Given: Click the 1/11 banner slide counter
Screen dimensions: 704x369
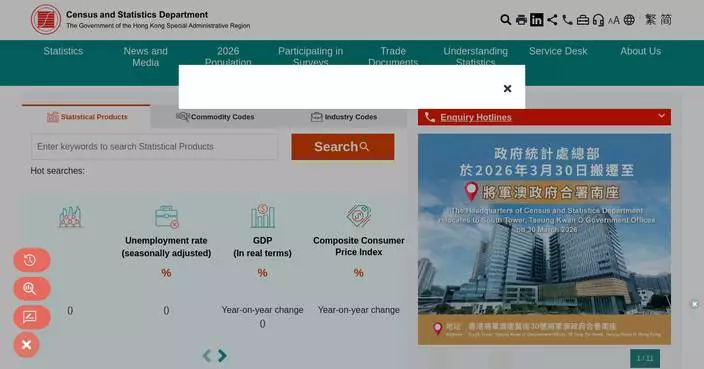Looking at the screenshot, I should pos(645,358).
